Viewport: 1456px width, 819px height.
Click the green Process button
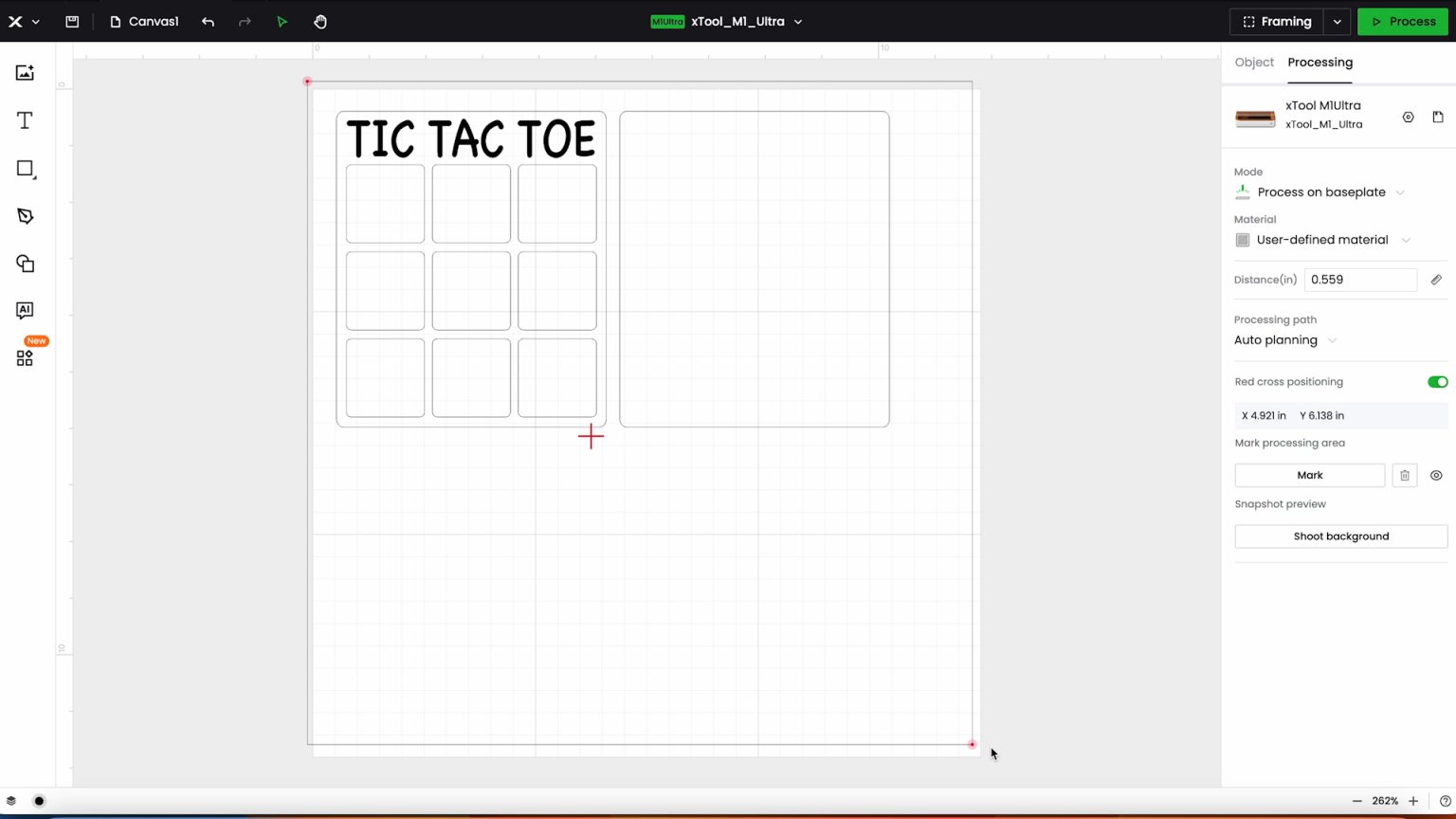point(1402,21)
